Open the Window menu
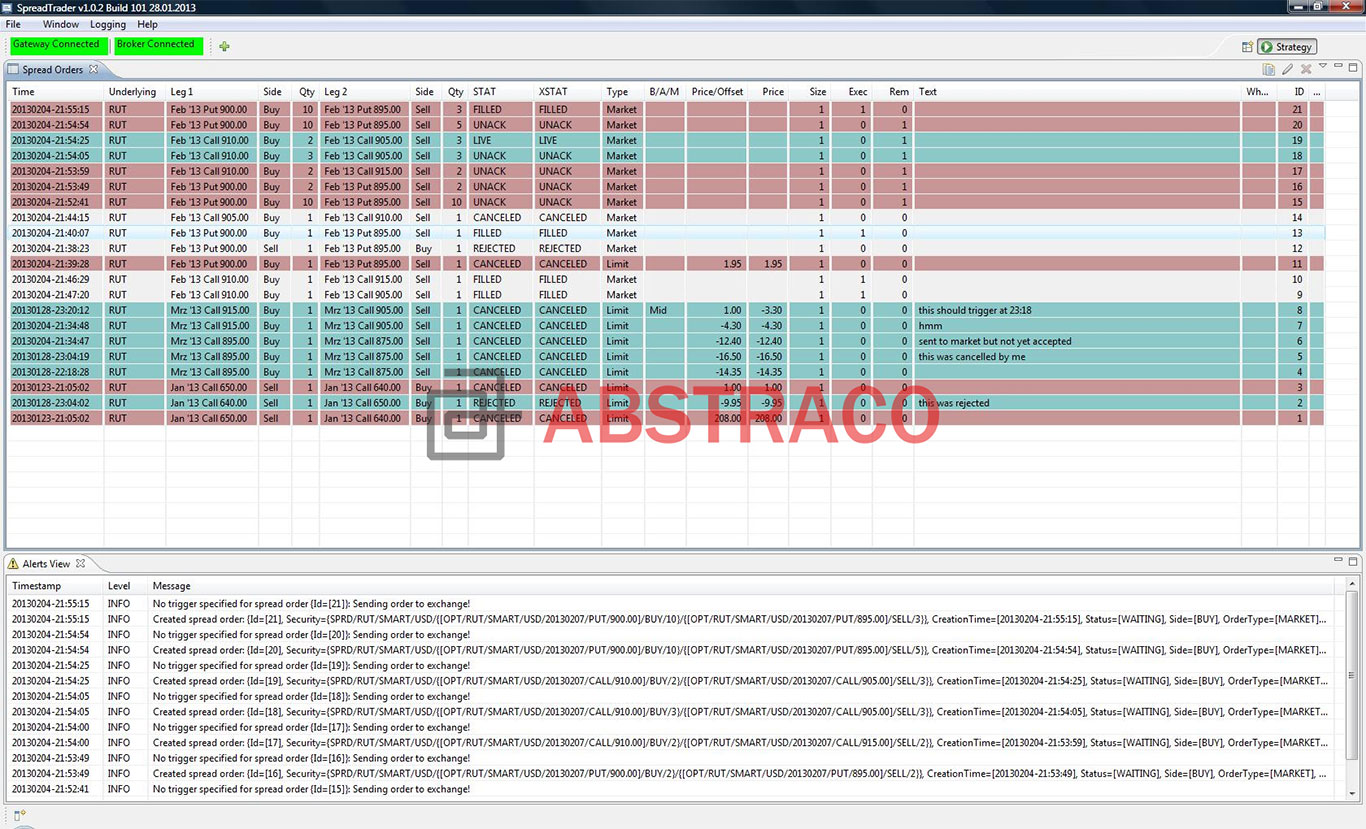1366x829 pixels. click(60, 24)
